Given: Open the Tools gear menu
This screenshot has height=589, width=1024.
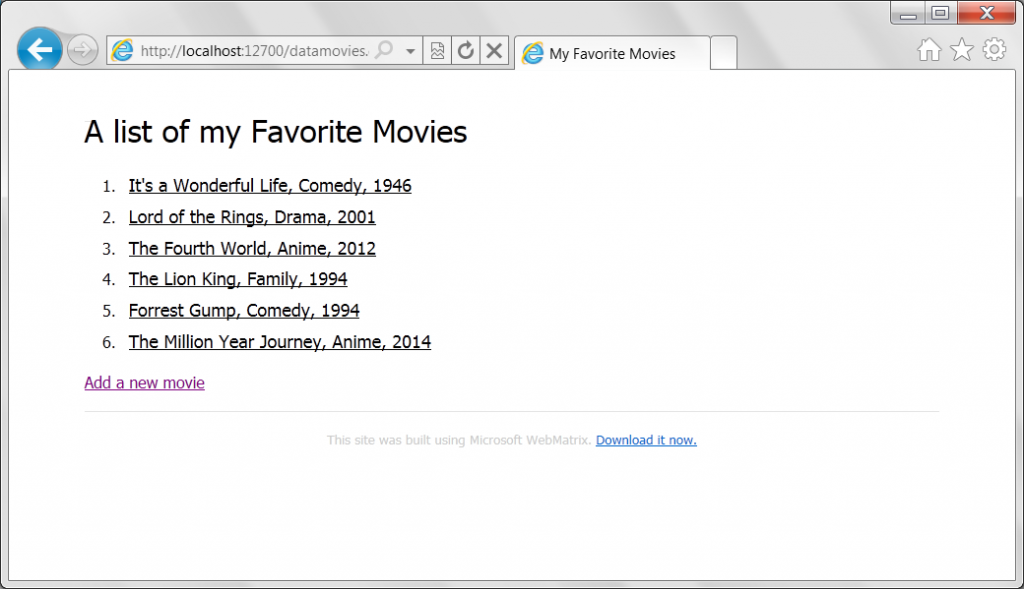Looking at the screenshot, I should tap(994, 50).
